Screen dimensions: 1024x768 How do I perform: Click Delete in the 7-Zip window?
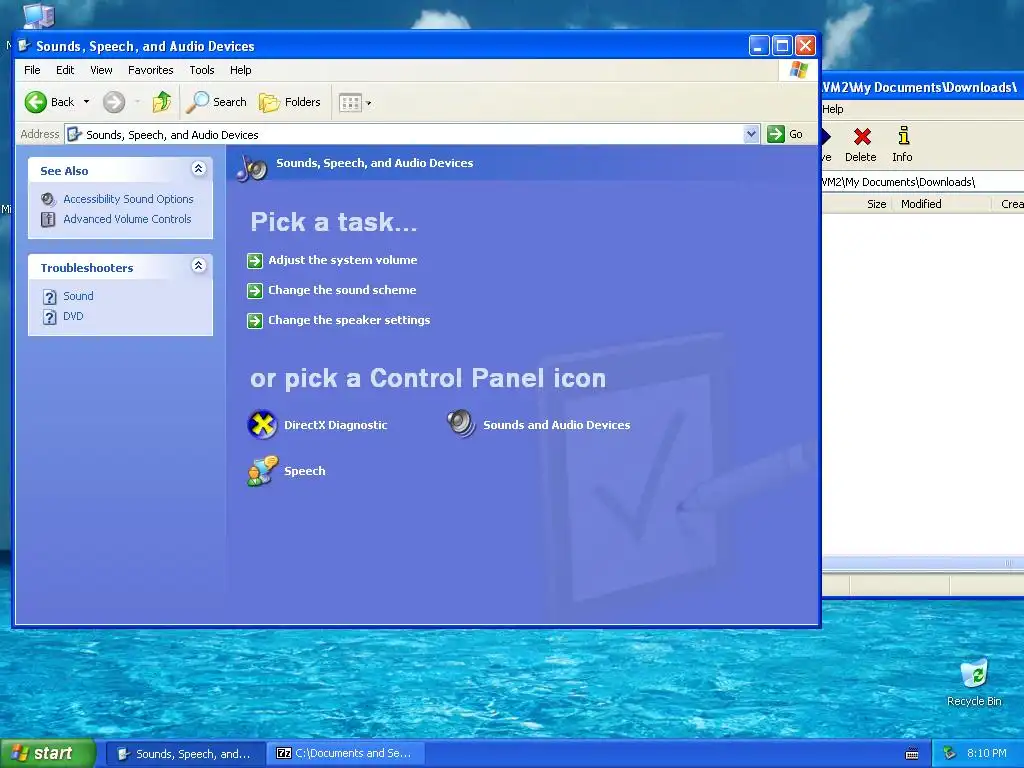(x=861, y=144)
